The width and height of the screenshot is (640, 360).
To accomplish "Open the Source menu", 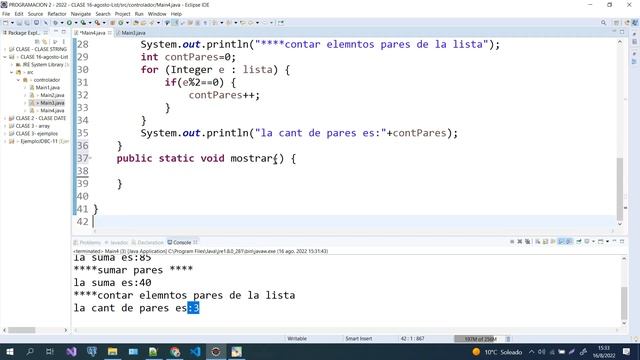I will click(35, 14).
